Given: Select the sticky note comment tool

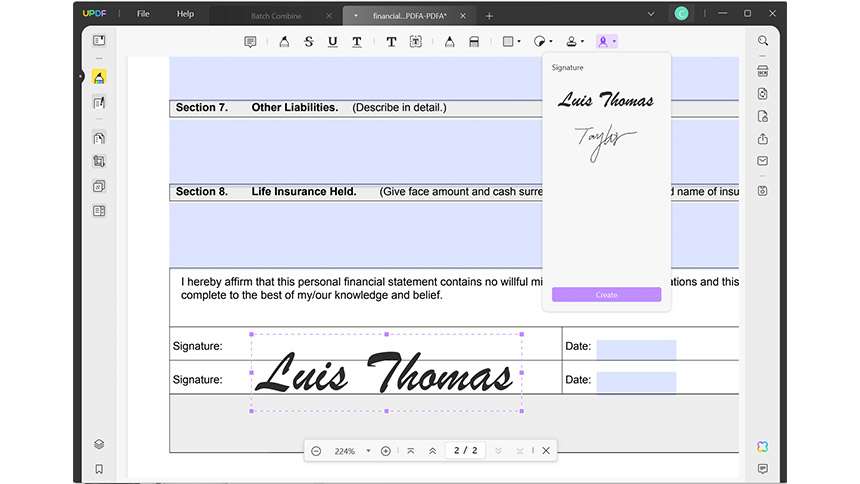Looking at the screenshot, I should pyautogui.click(x=250, y=42).
